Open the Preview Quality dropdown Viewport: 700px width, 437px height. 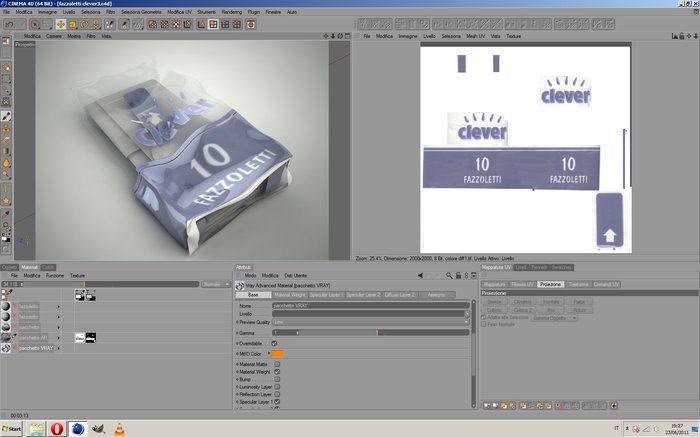[x=371, y=322]
